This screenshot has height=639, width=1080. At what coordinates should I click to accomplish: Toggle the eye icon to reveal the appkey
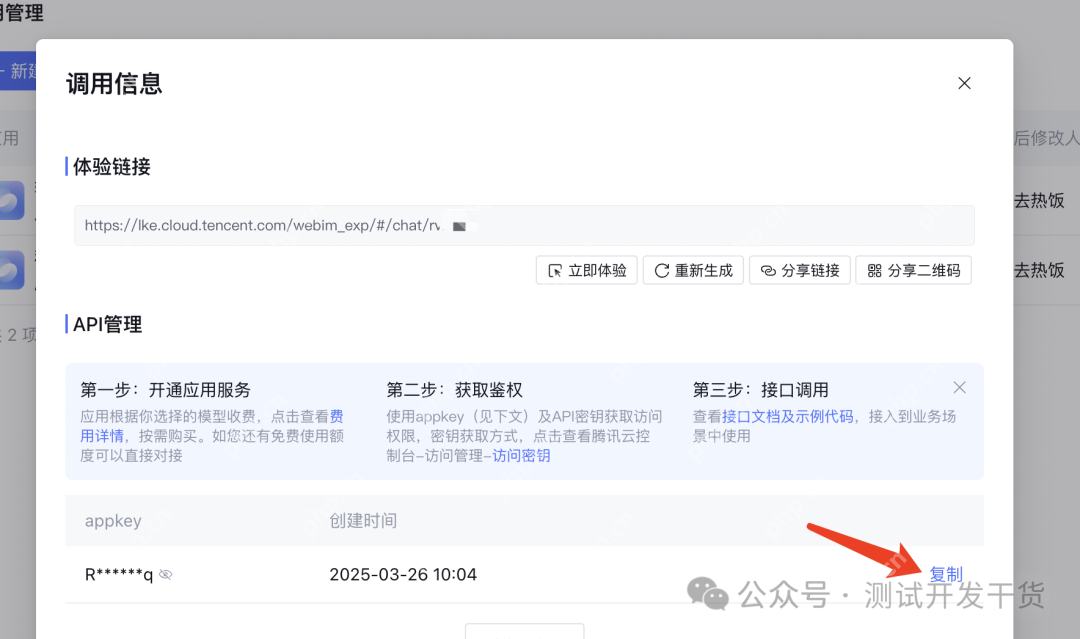[166, 575]
